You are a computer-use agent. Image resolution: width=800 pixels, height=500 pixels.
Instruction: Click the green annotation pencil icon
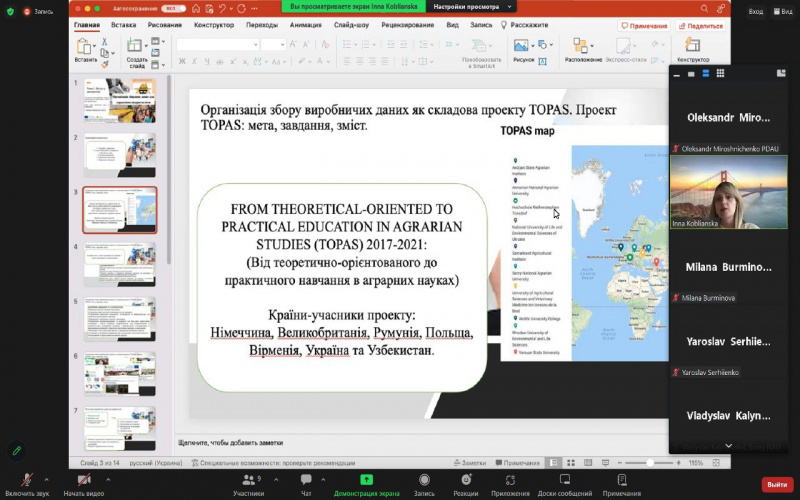17,451
